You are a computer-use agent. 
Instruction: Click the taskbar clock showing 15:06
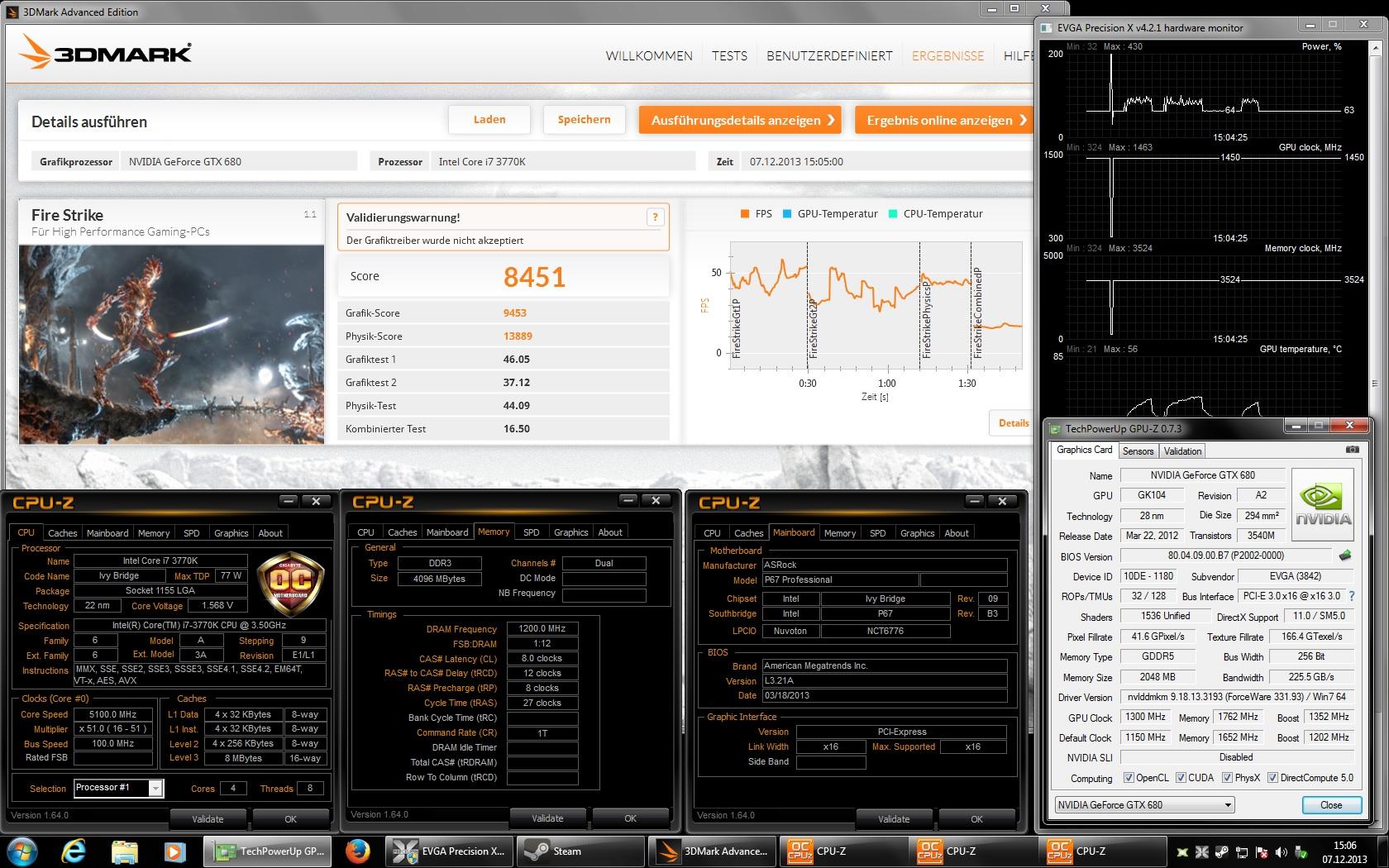[x=1344, y=851]
